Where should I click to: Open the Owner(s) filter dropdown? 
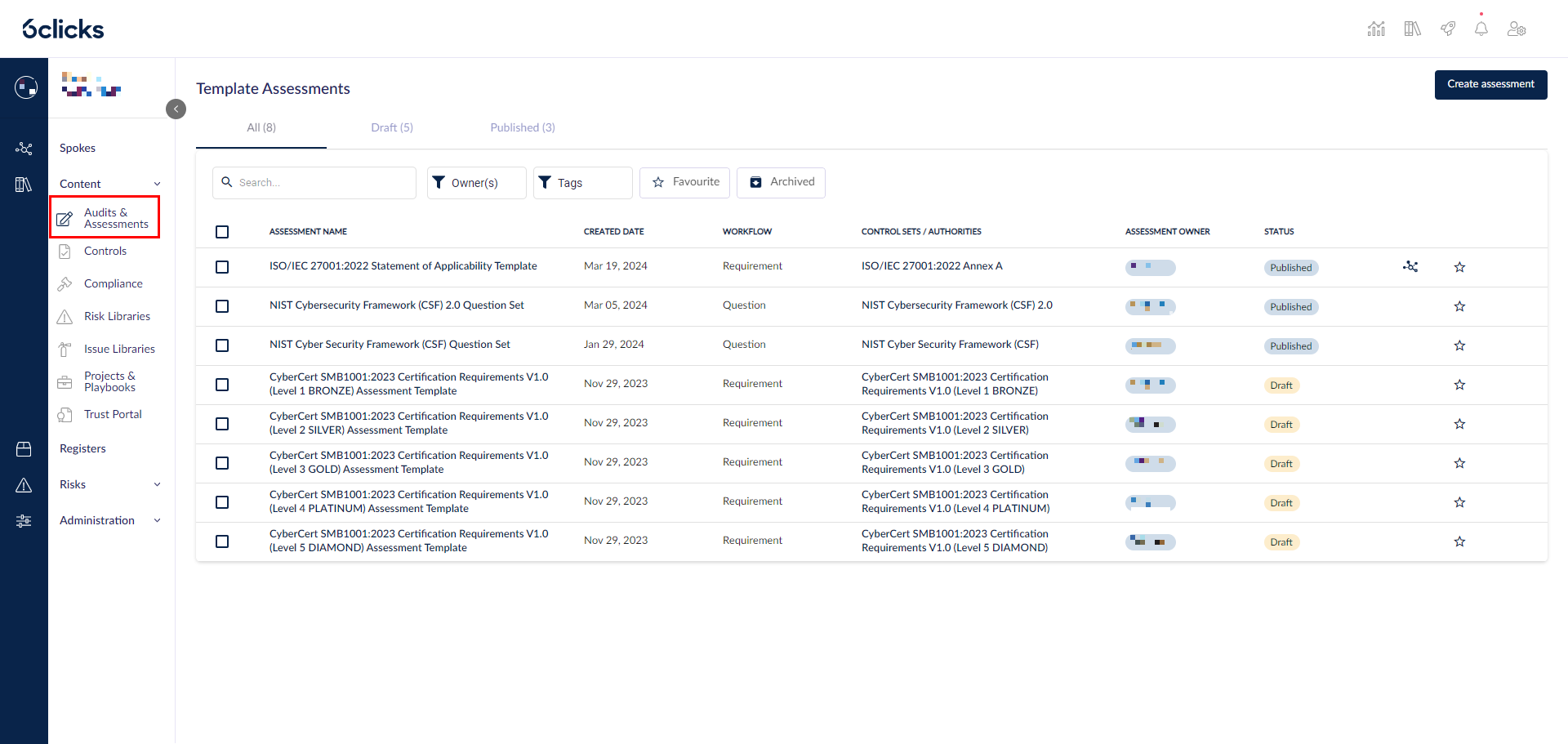[476, 183]
